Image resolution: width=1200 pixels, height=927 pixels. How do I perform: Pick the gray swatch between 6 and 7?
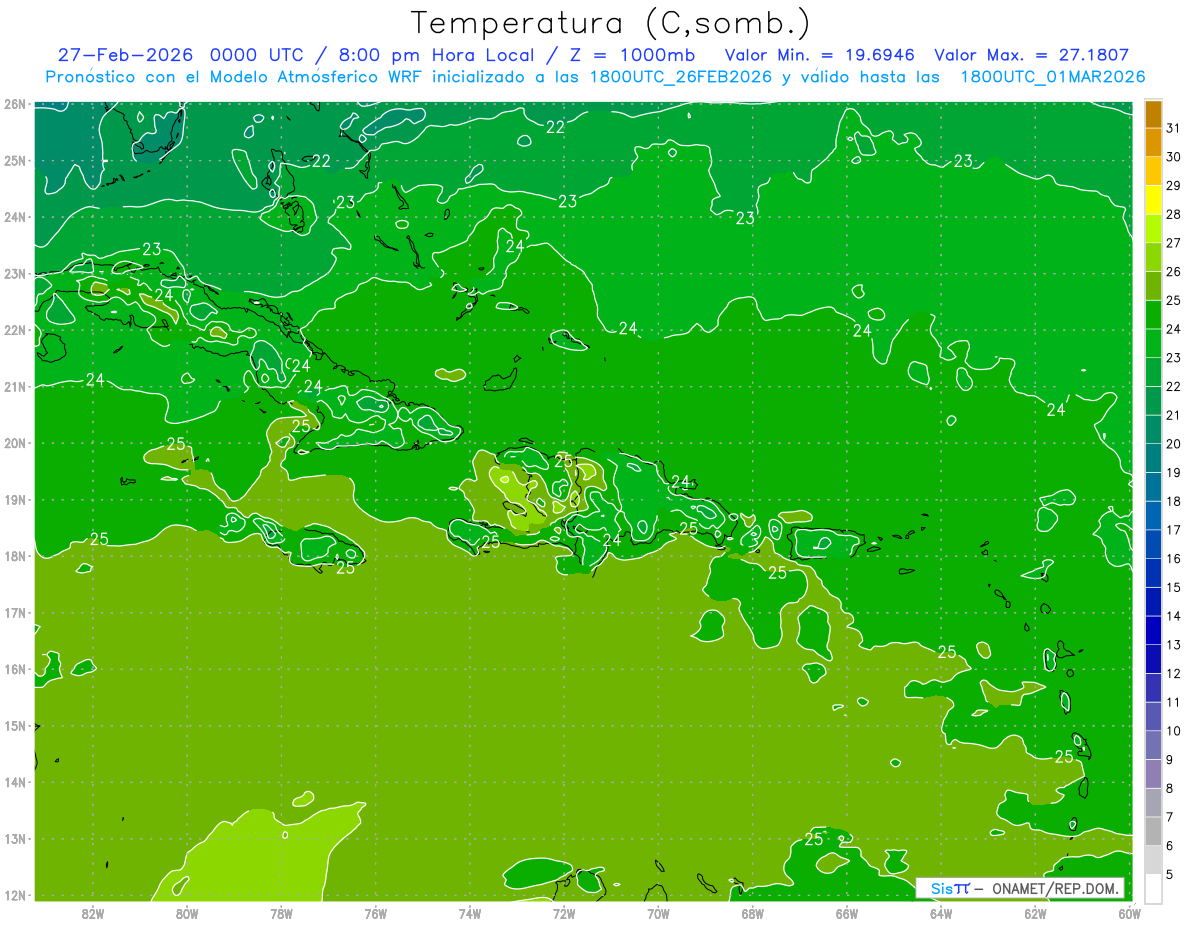point(1153,832)
